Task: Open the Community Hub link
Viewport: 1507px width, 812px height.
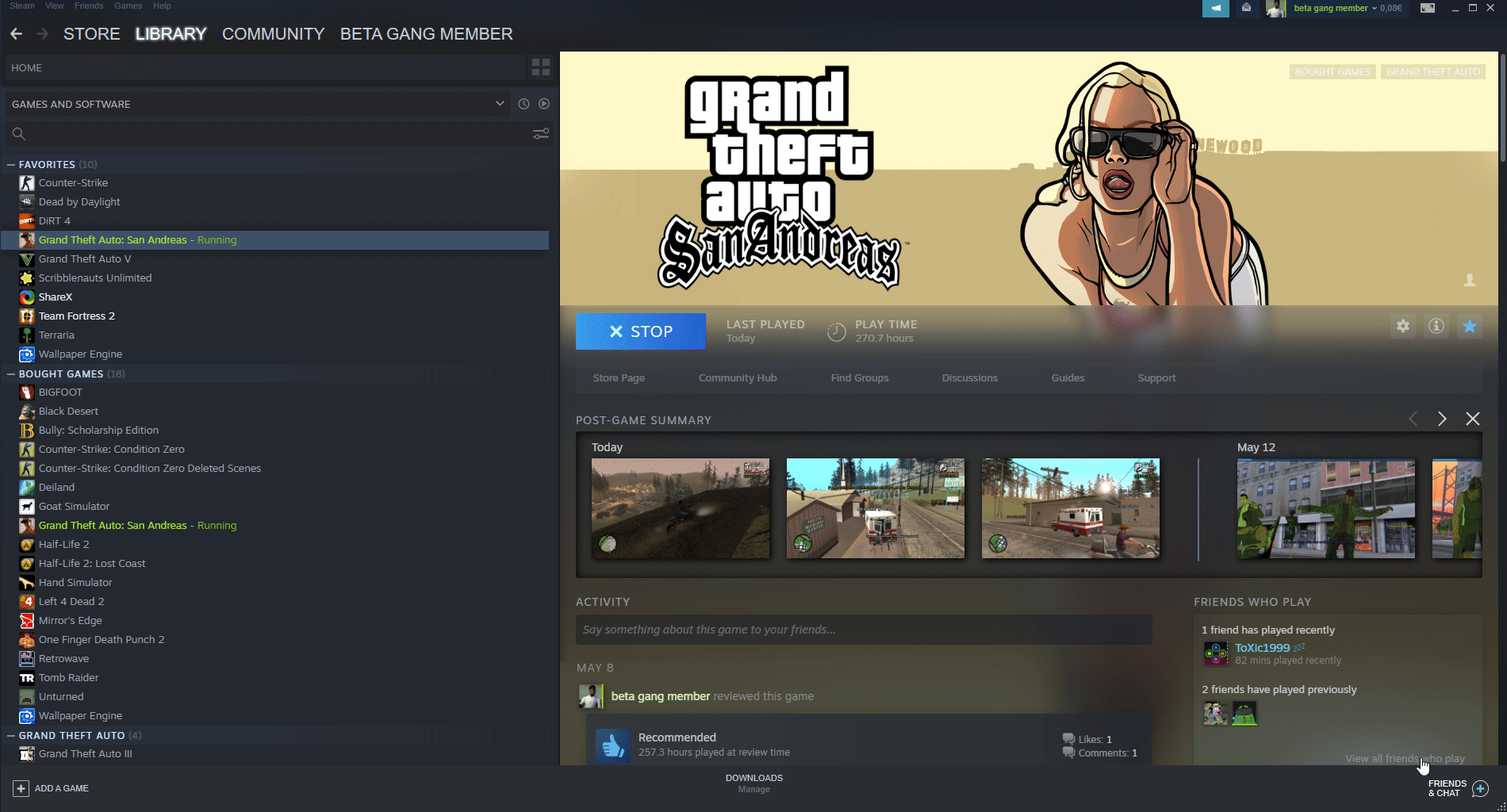Action: pyautogui.click(x=738, y=378)
